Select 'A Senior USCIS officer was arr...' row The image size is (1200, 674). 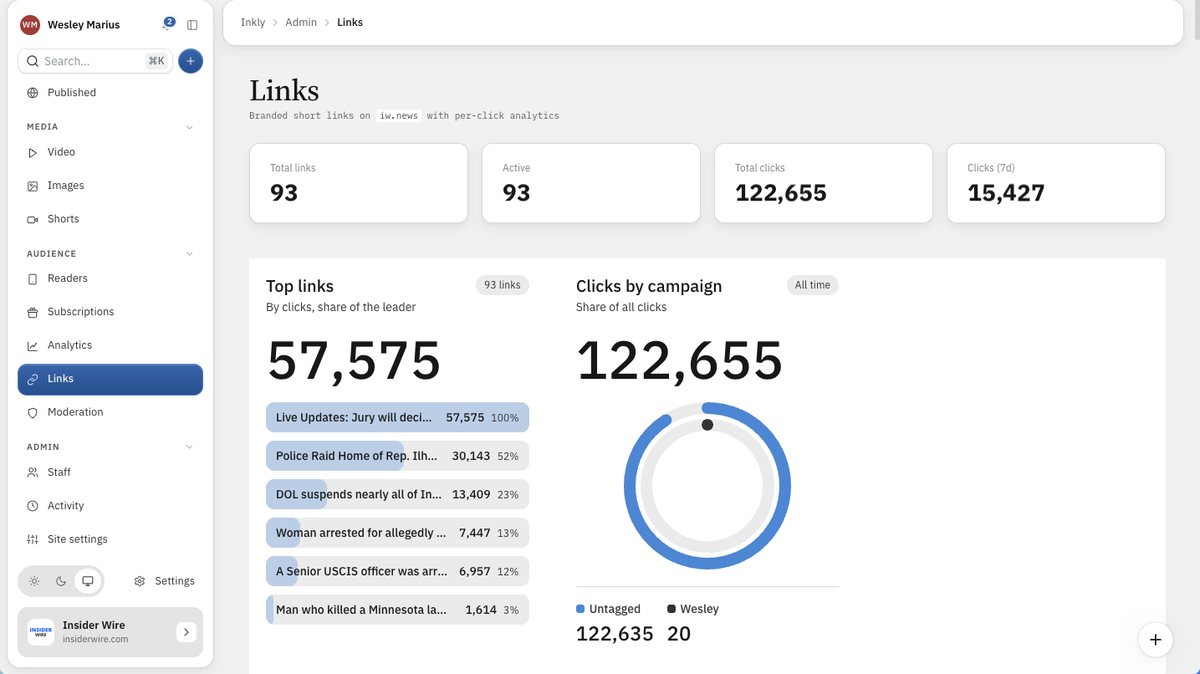[397, 571]
